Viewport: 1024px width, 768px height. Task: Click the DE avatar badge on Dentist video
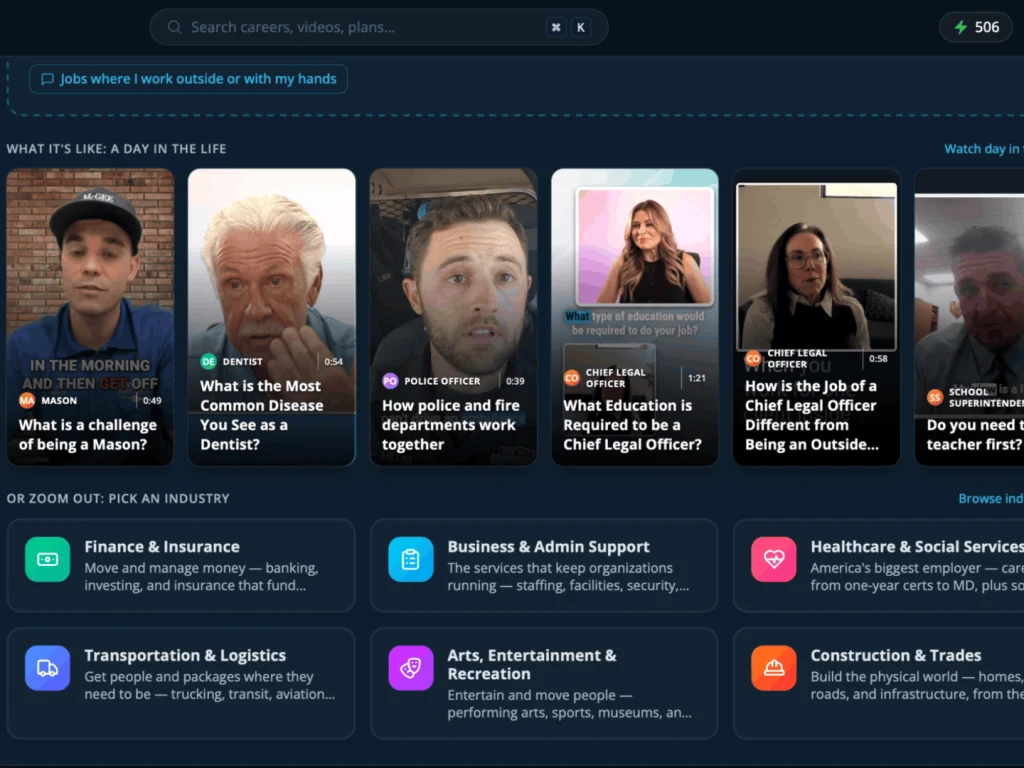coord(208,361)
